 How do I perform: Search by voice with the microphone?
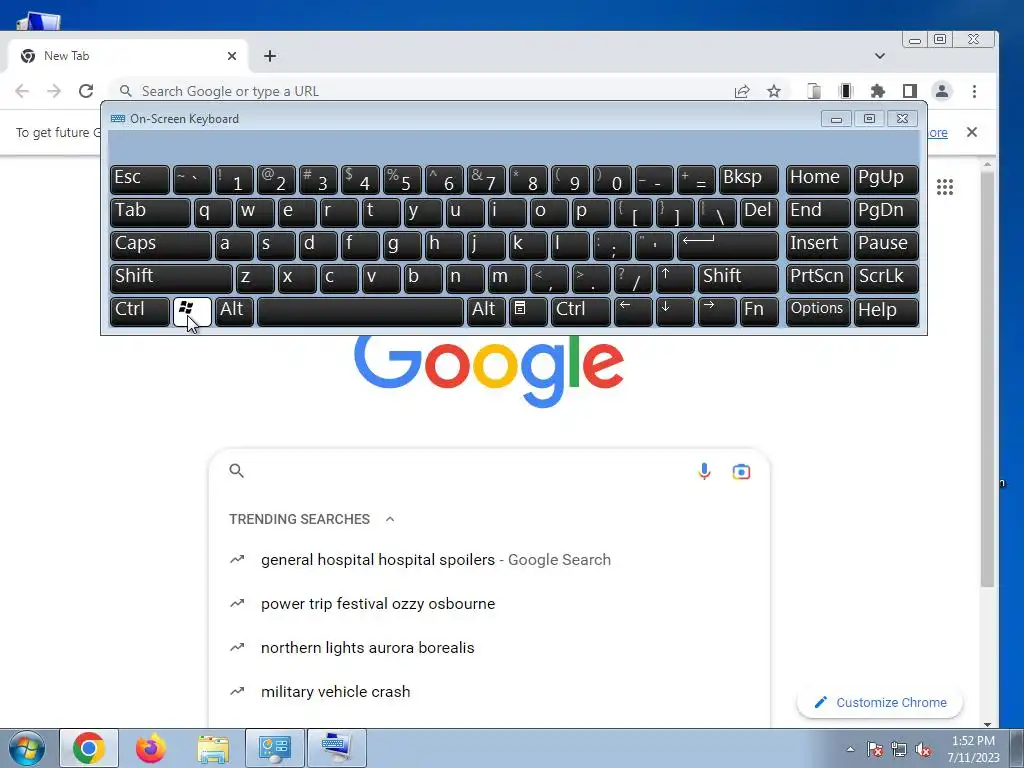704,471
